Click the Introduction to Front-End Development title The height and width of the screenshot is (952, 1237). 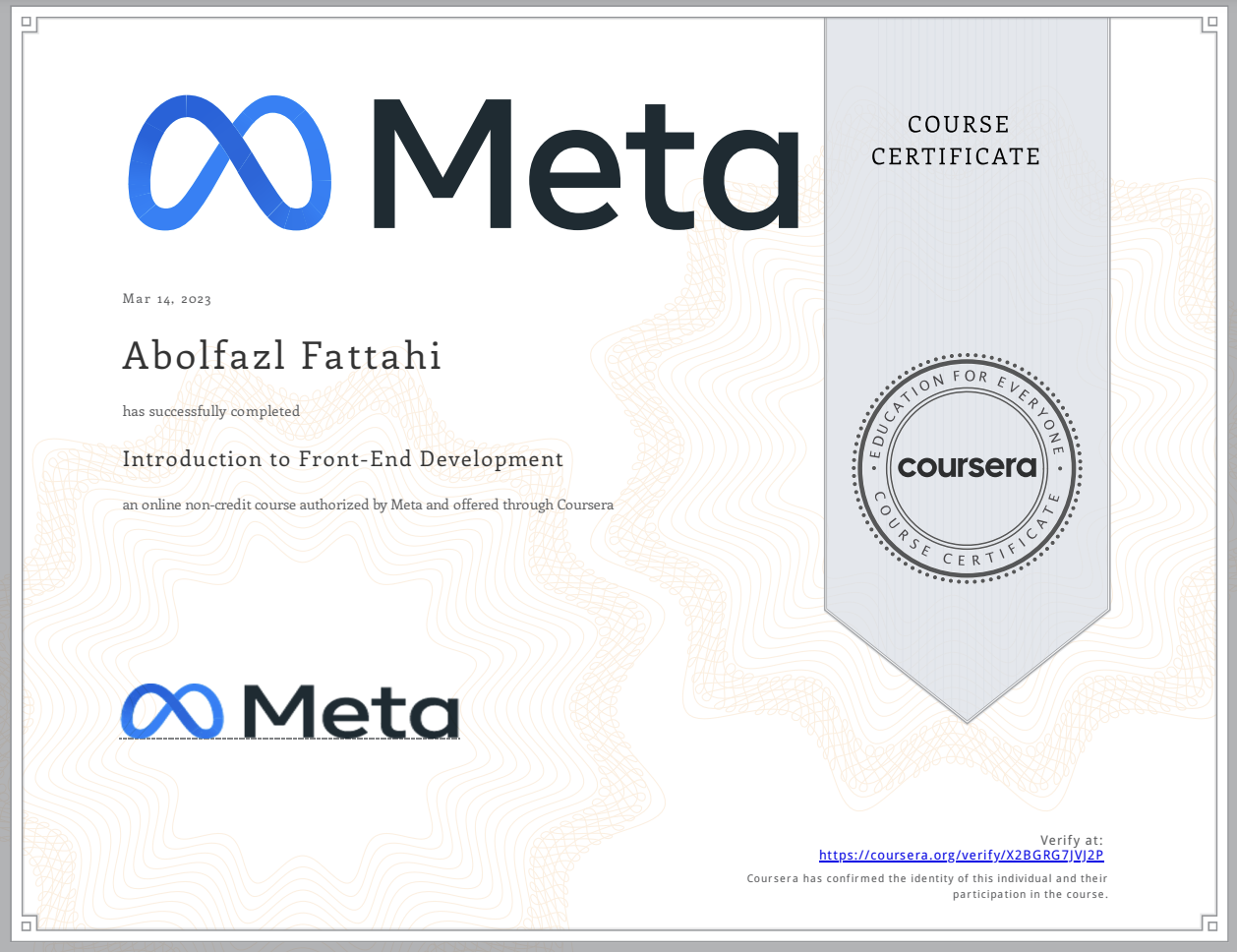(343, 459)
